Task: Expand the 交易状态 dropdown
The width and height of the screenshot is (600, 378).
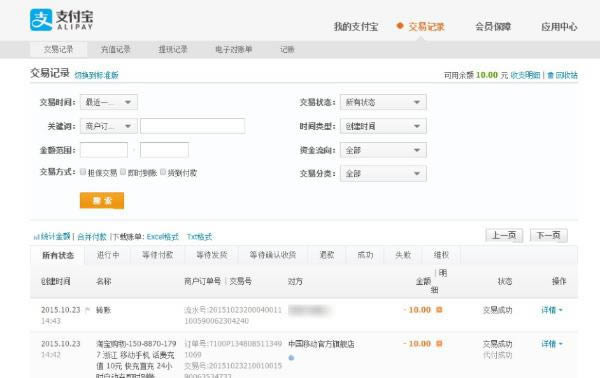Action: click(x=383, y=102)
